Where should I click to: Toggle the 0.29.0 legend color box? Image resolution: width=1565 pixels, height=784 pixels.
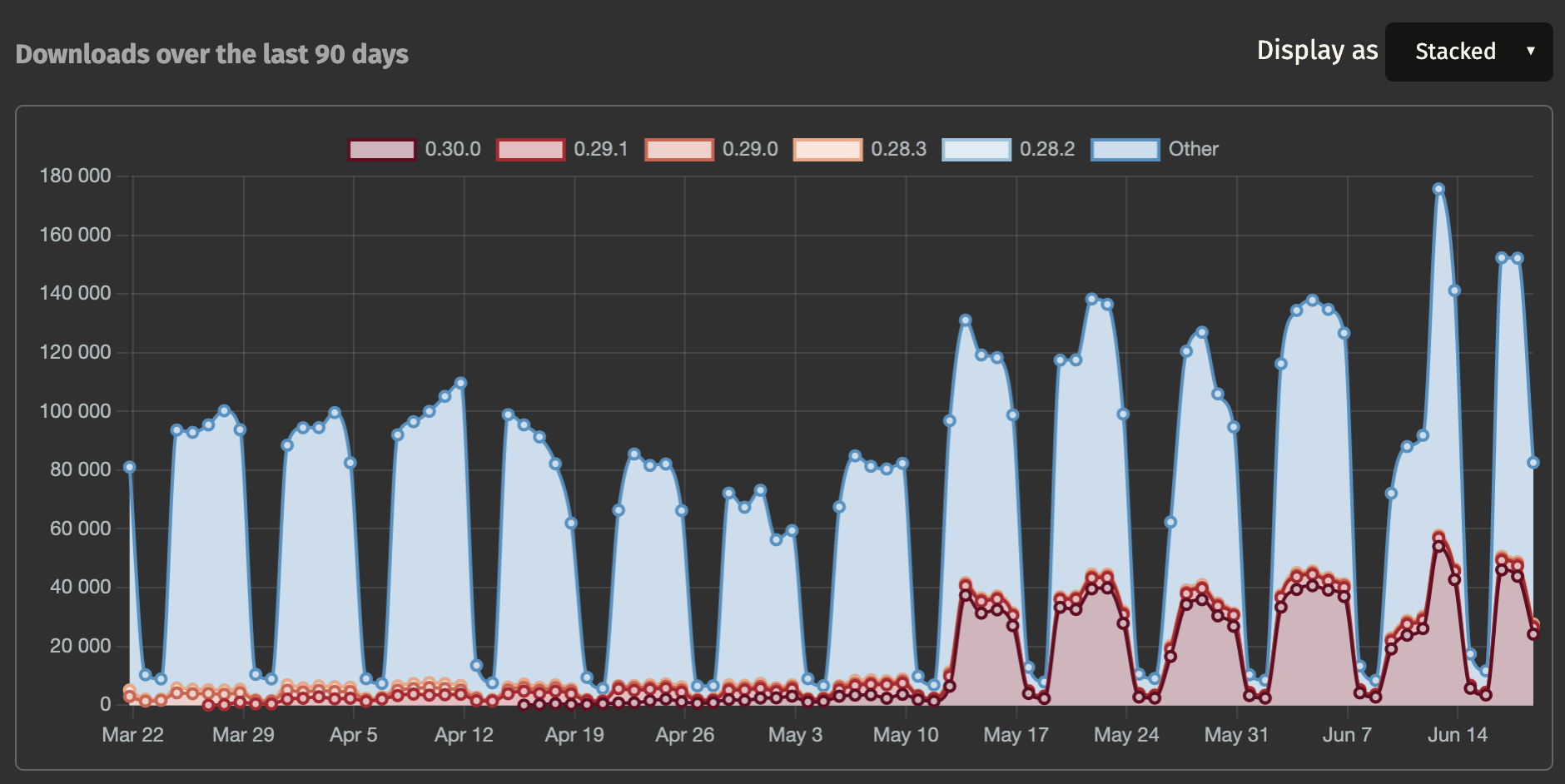point(678,150)
